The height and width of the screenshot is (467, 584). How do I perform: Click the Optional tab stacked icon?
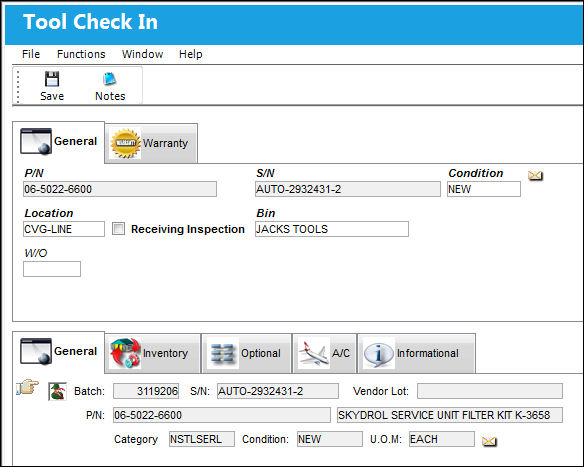222,353
